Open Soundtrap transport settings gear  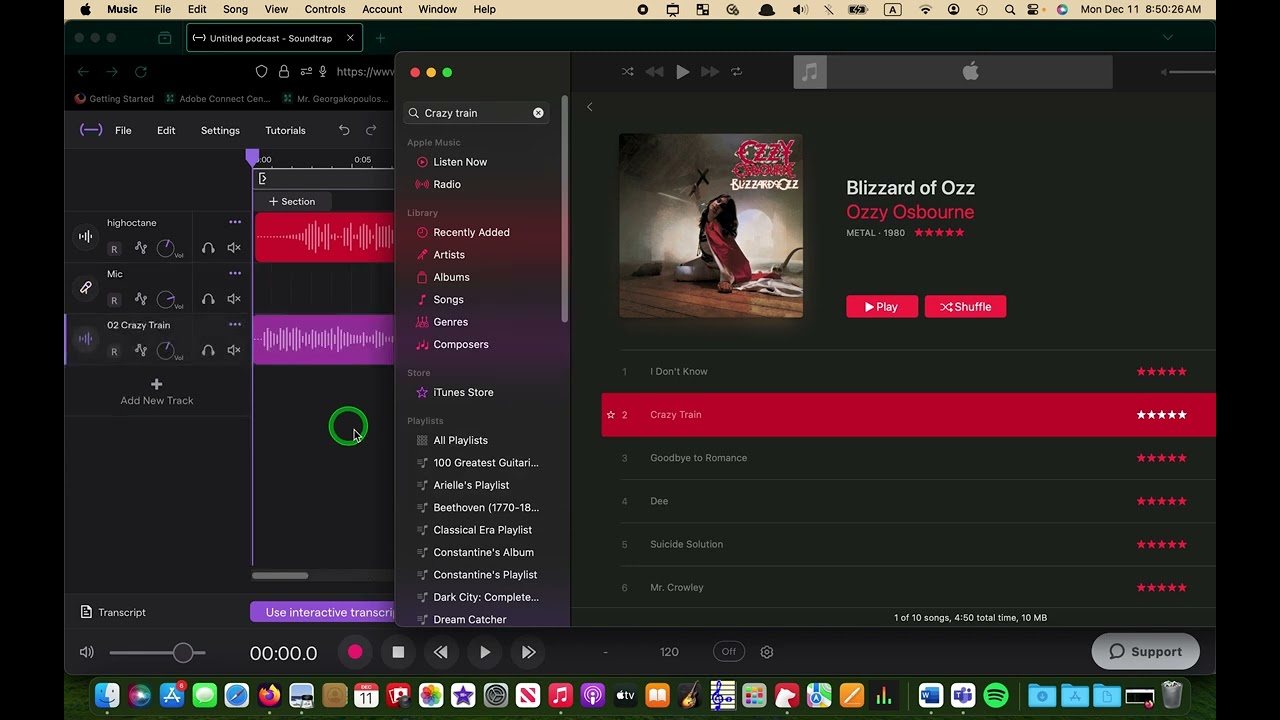(x=767, y=652)
